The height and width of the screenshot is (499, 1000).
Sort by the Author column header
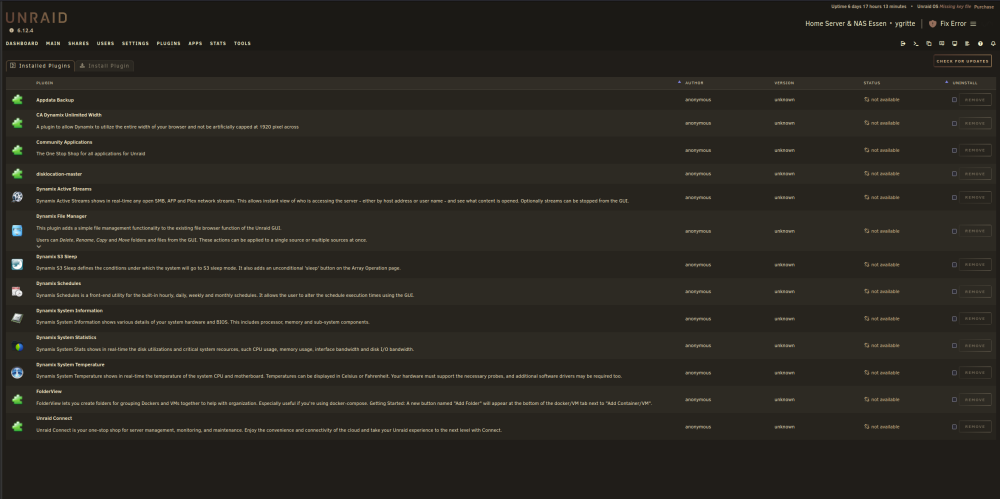tap(695, 83)
